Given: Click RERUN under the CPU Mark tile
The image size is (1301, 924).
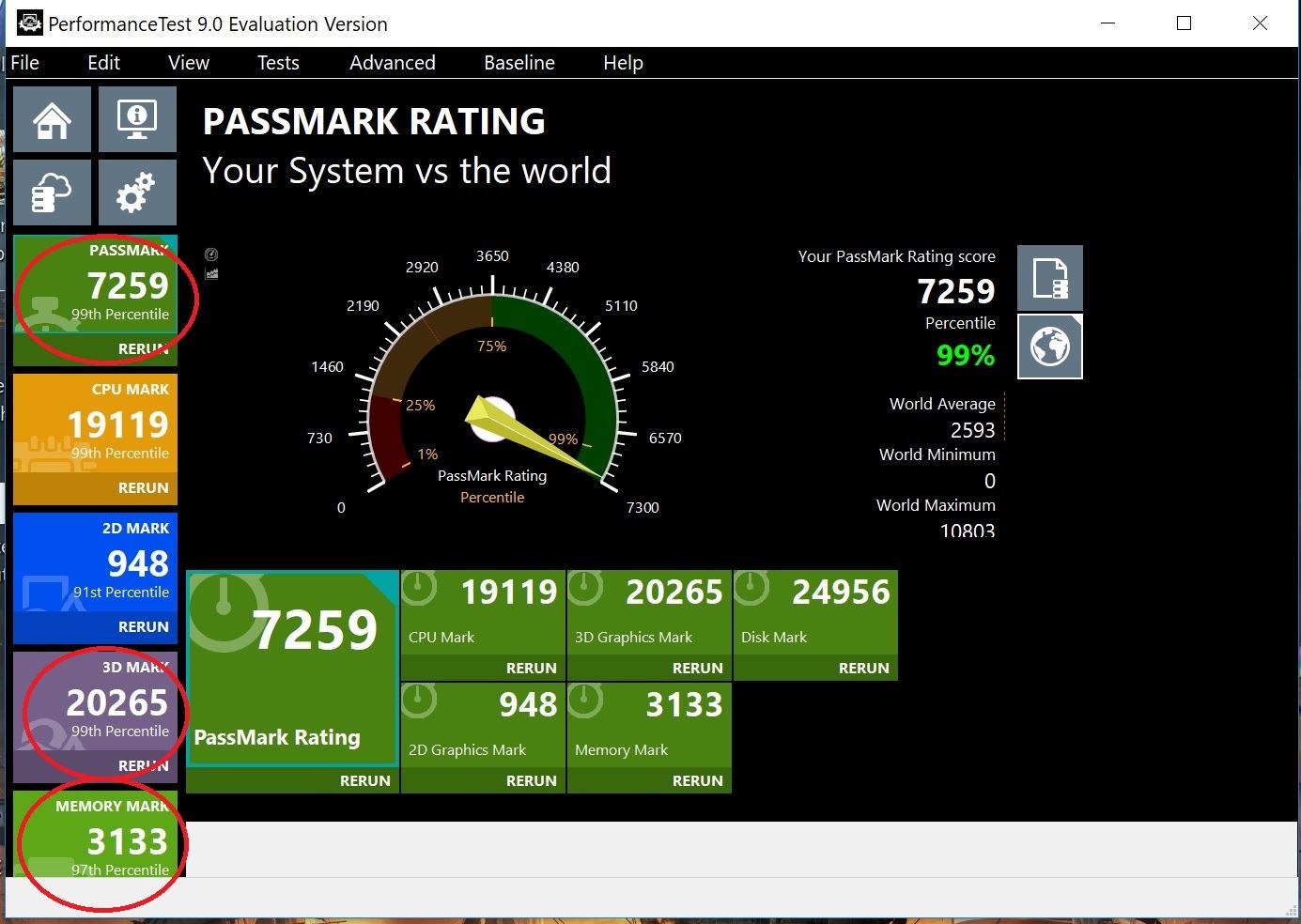Looking at the screenshot, I should pyautogui.click(x=531, y=668).
